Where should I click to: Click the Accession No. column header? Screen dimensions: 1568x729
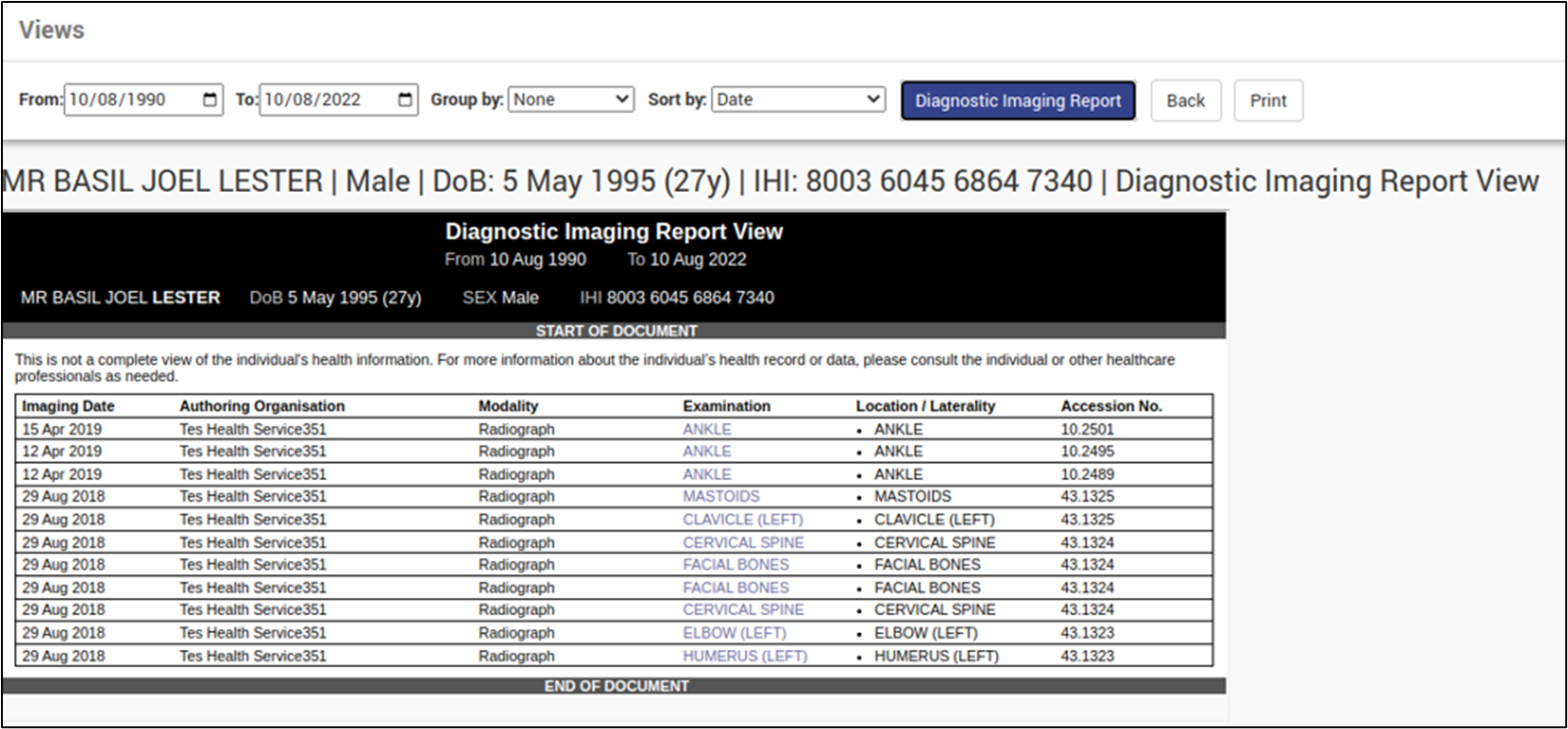(x=1112, y=406)
